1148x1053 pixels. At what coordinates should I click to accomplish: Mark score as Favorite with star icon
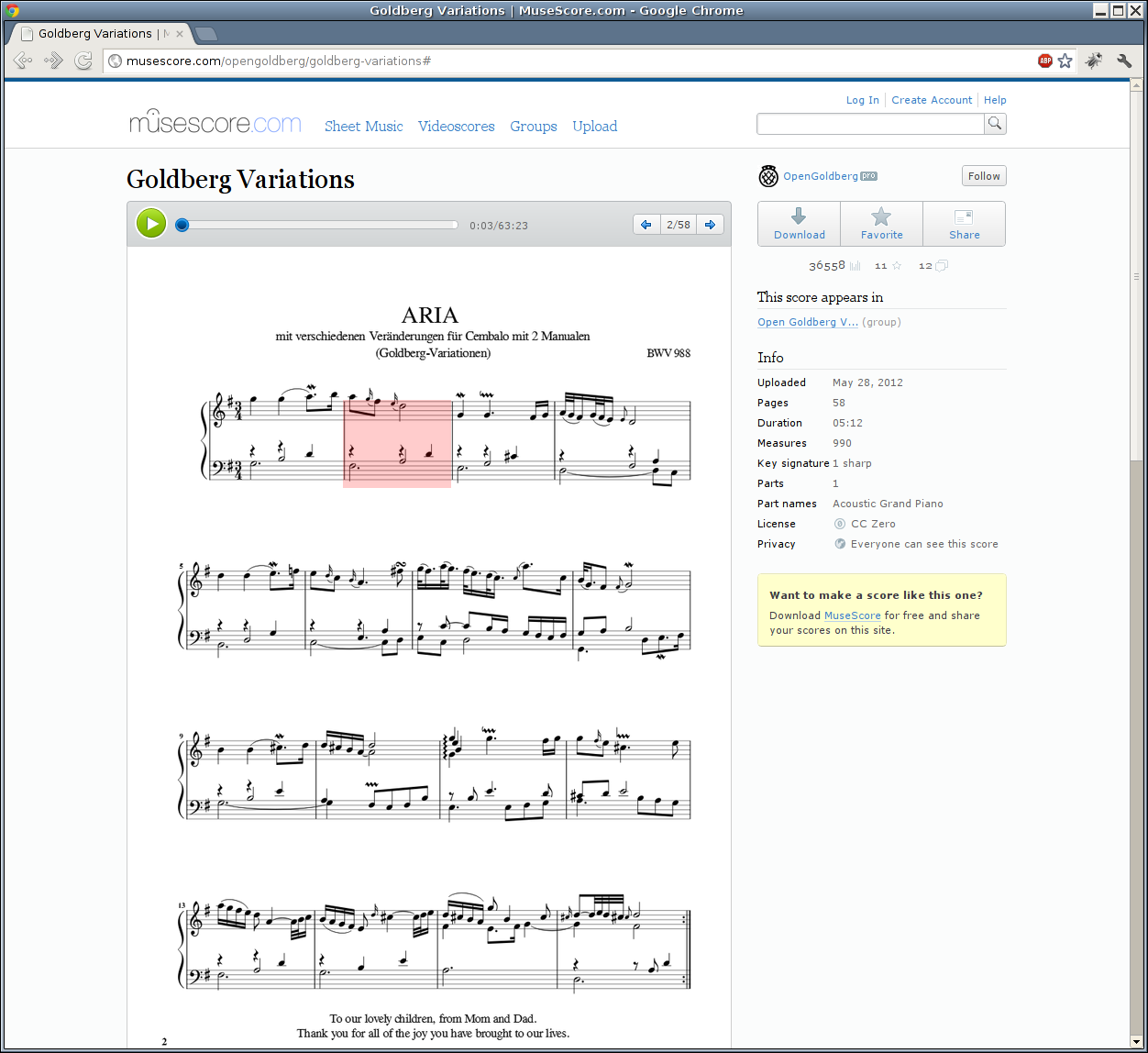[881, 216]
